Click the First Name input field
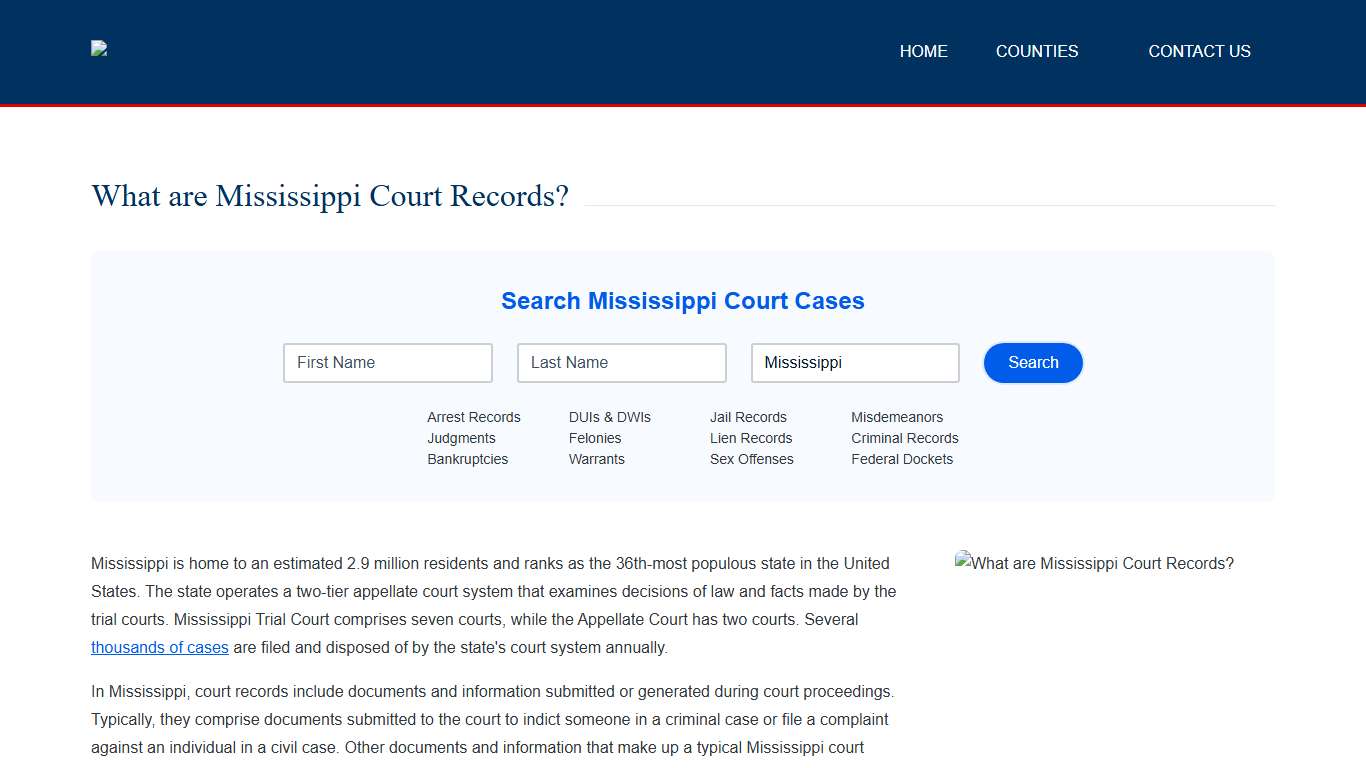1366x768 pixels. [387, 362]
